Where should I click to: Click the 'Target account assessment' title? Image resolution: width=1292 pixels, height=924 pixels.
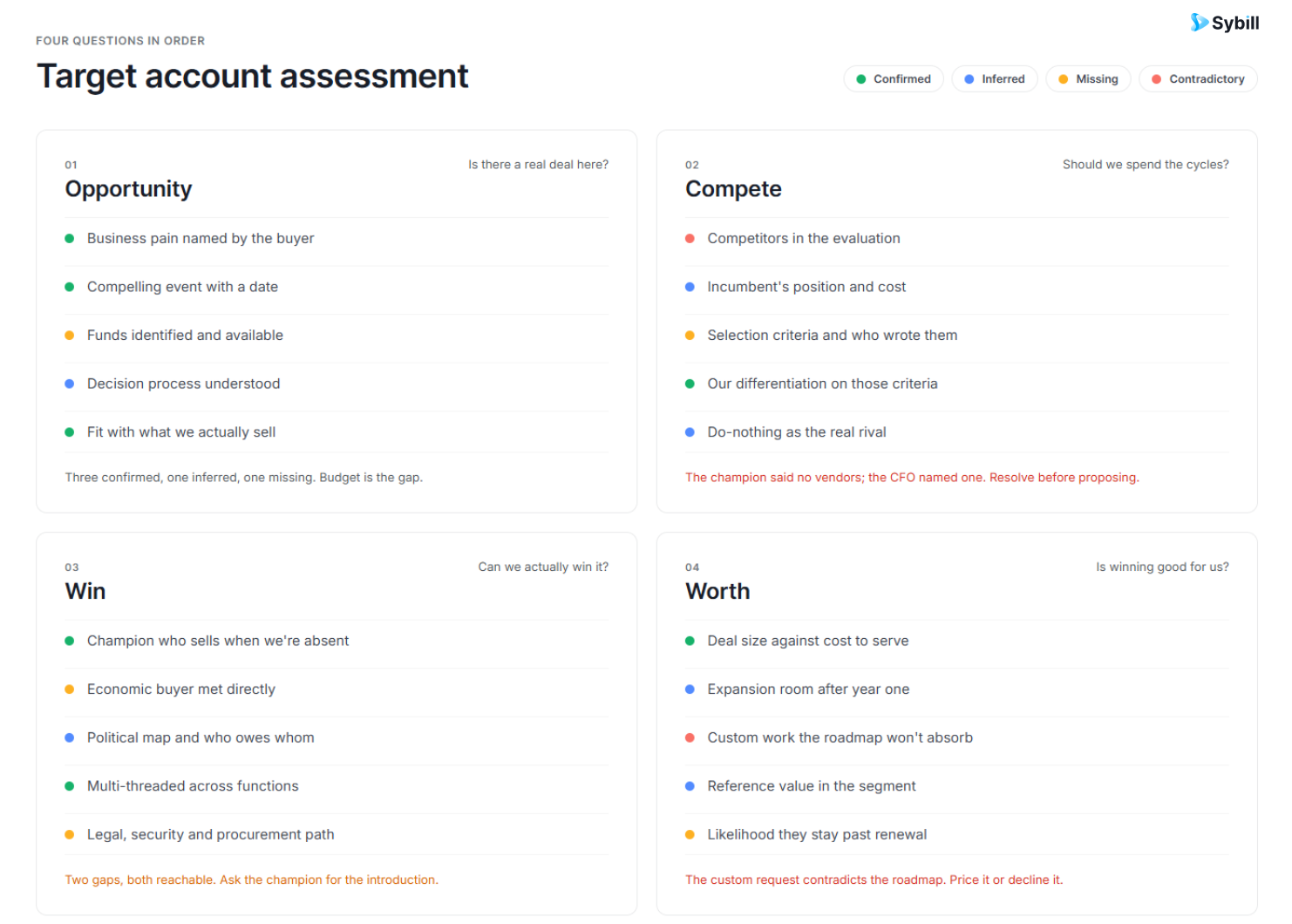(x=252, y=76)
